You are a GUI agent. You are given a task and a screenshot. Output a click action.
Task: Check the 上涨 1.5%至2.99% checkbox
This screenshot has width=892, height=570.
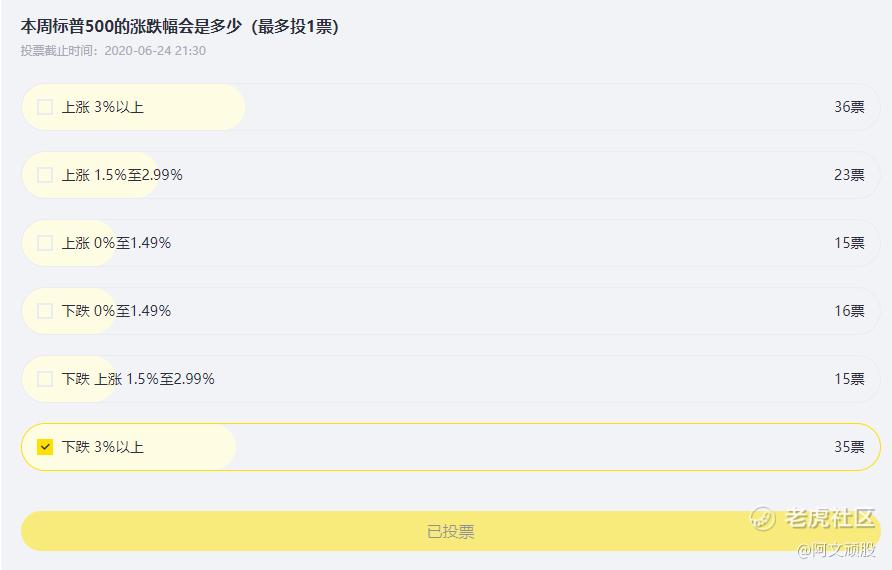45,175
